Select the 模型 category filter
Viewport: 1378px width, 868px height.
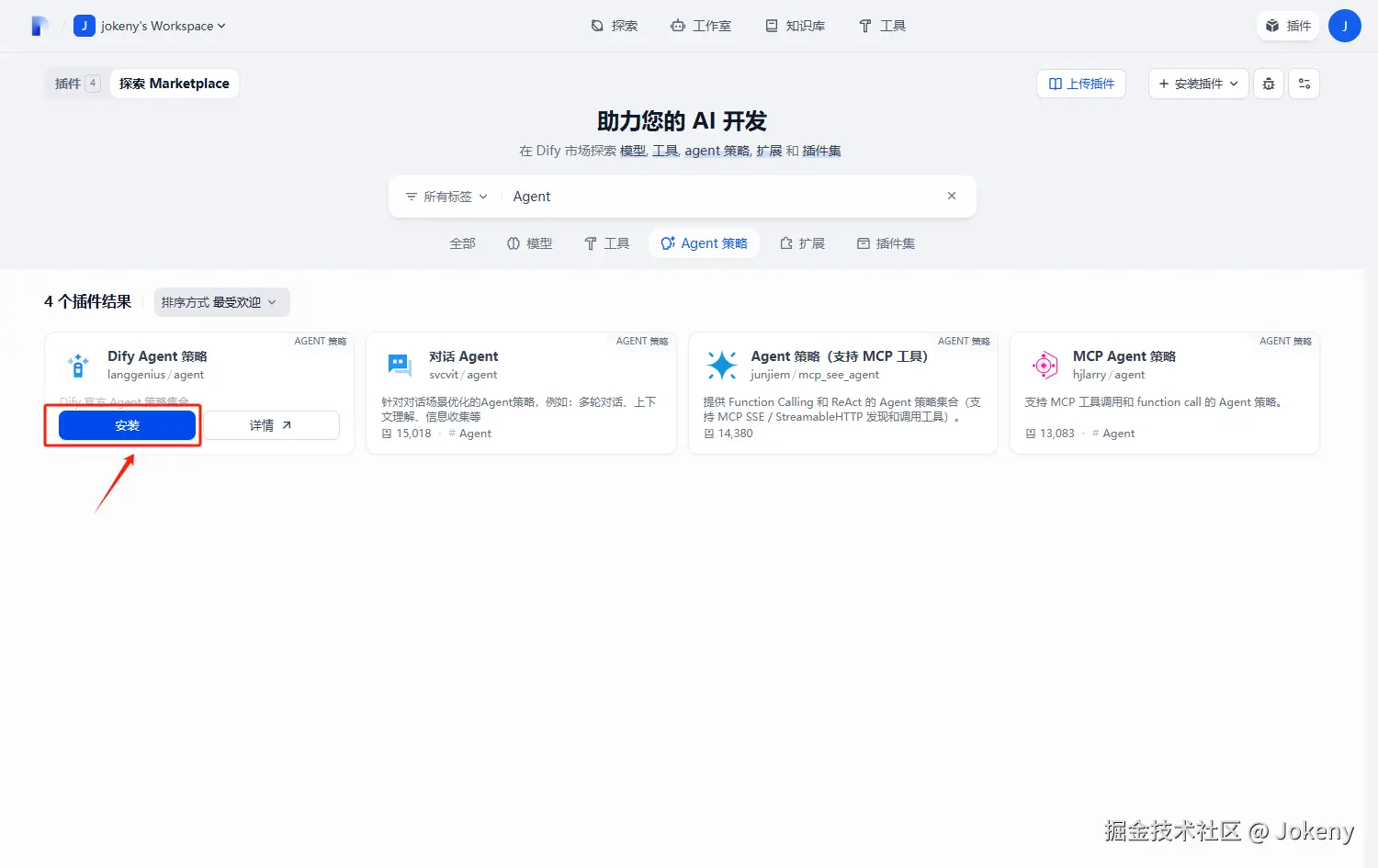[x=530, y=243]
